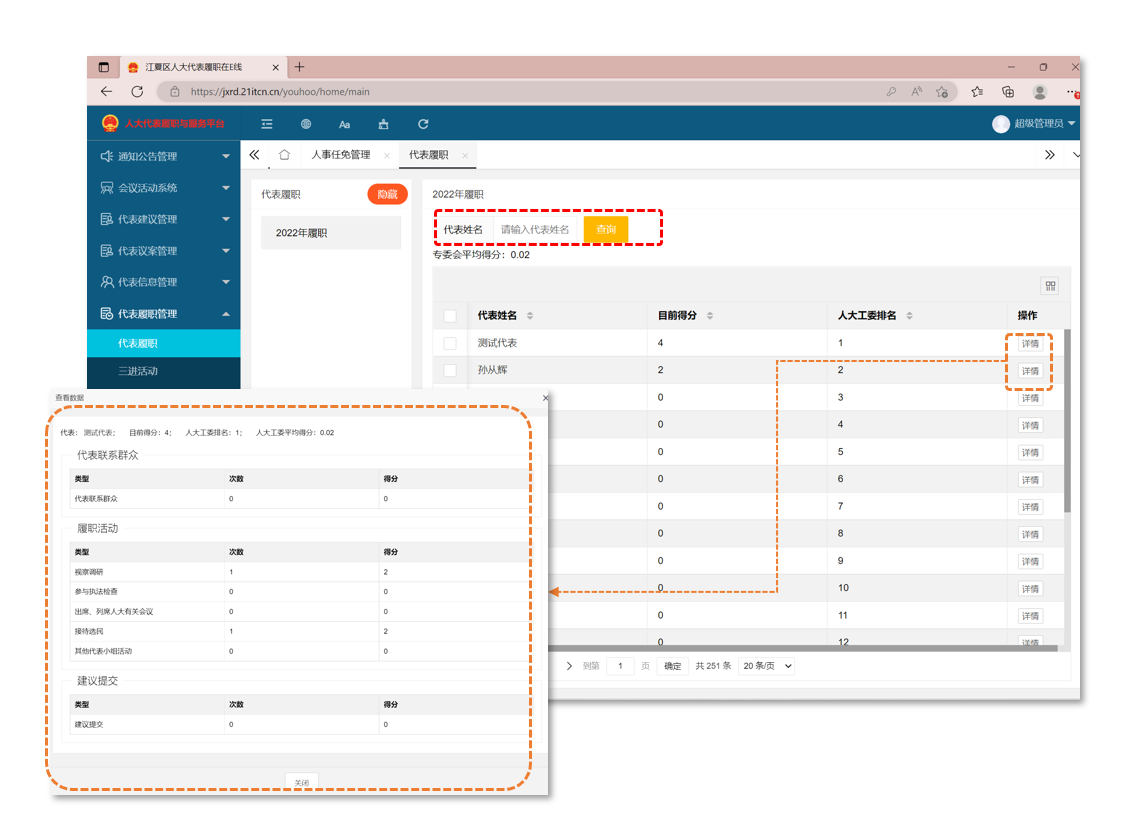1134x835 pixels.
Task: Click the globe icon in top toolbar
Action: (x=306, y=124)
